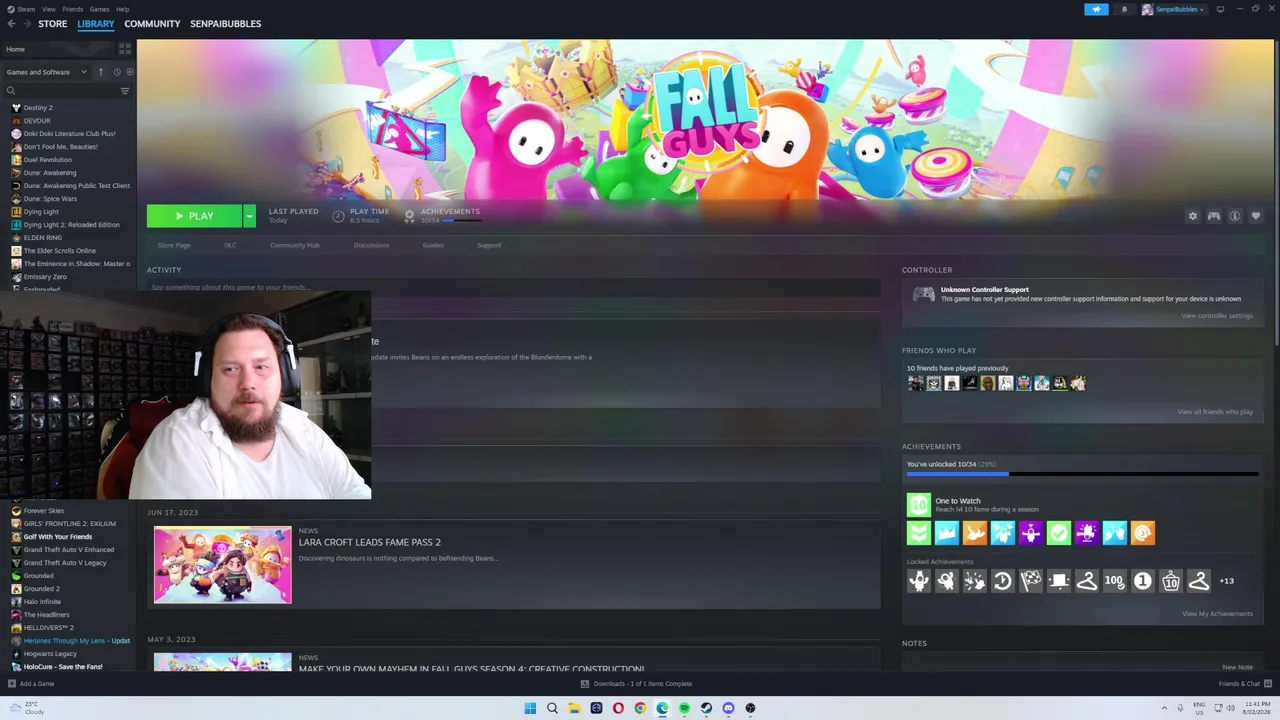Open the Discussions link
The width and height of the screenshot is (1280, 720).
(371, 245)
